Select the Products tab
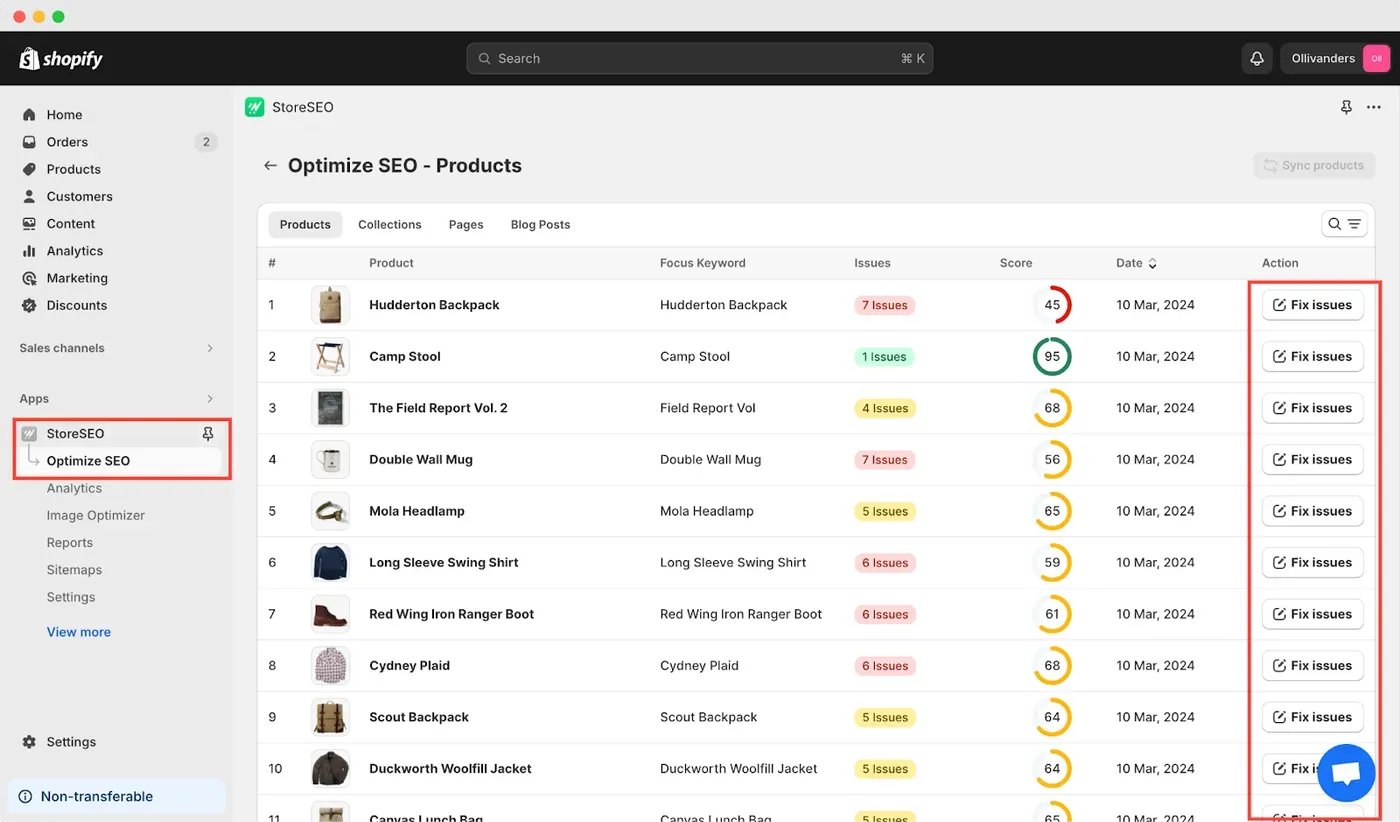This screenshot has width=1400, height=822. [305, 225]
